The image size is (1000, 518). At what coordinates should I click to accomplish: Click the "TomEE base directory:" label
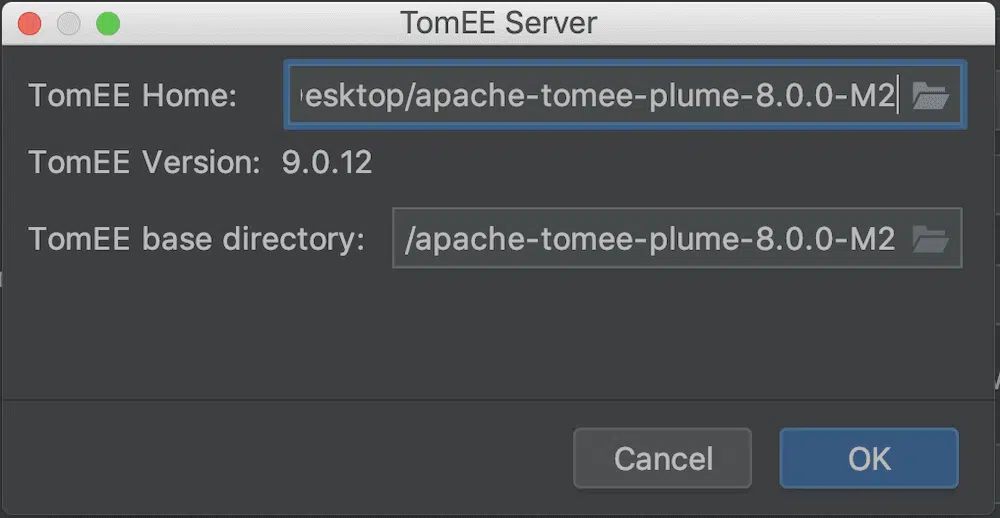point(196,239)
